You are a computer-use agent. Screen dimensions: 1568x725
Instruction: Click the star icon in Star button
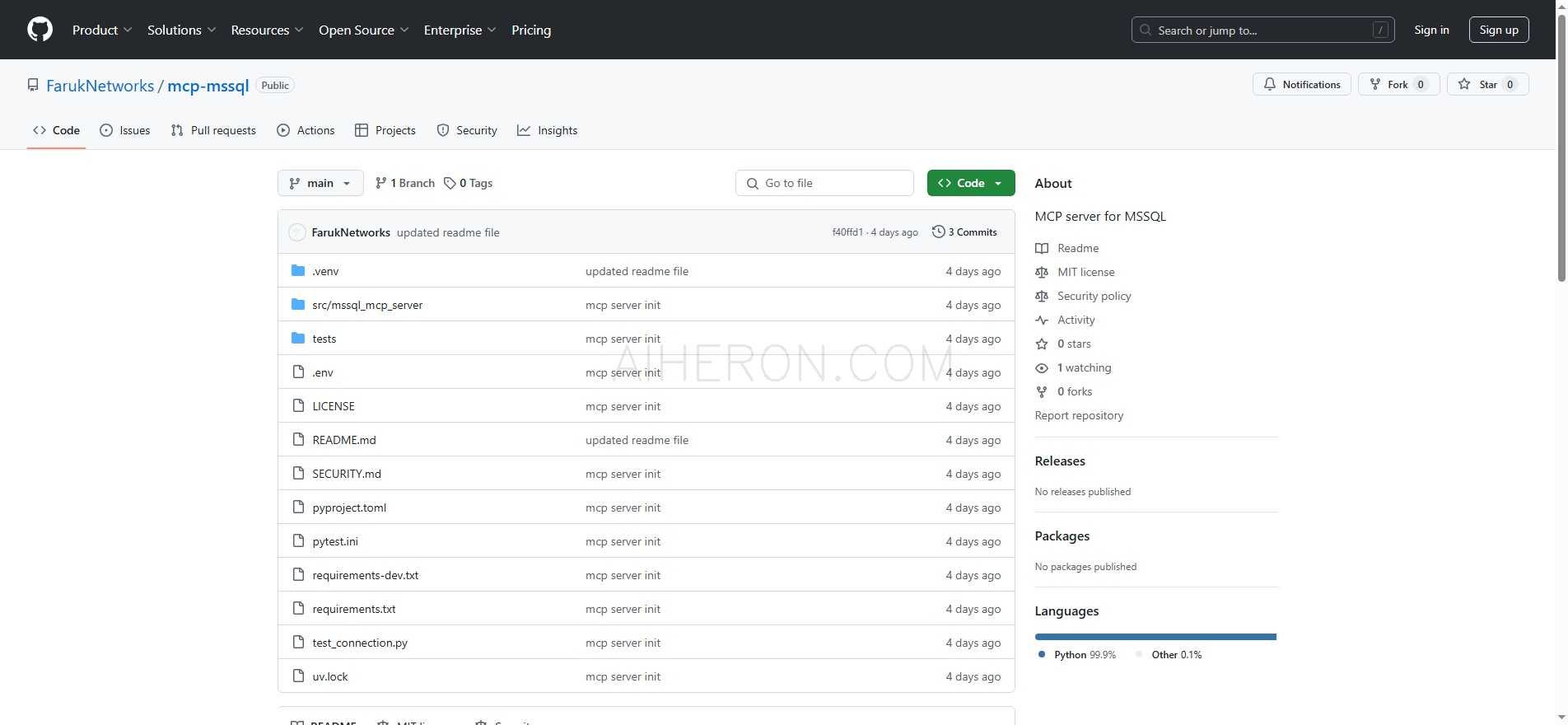1464,84
